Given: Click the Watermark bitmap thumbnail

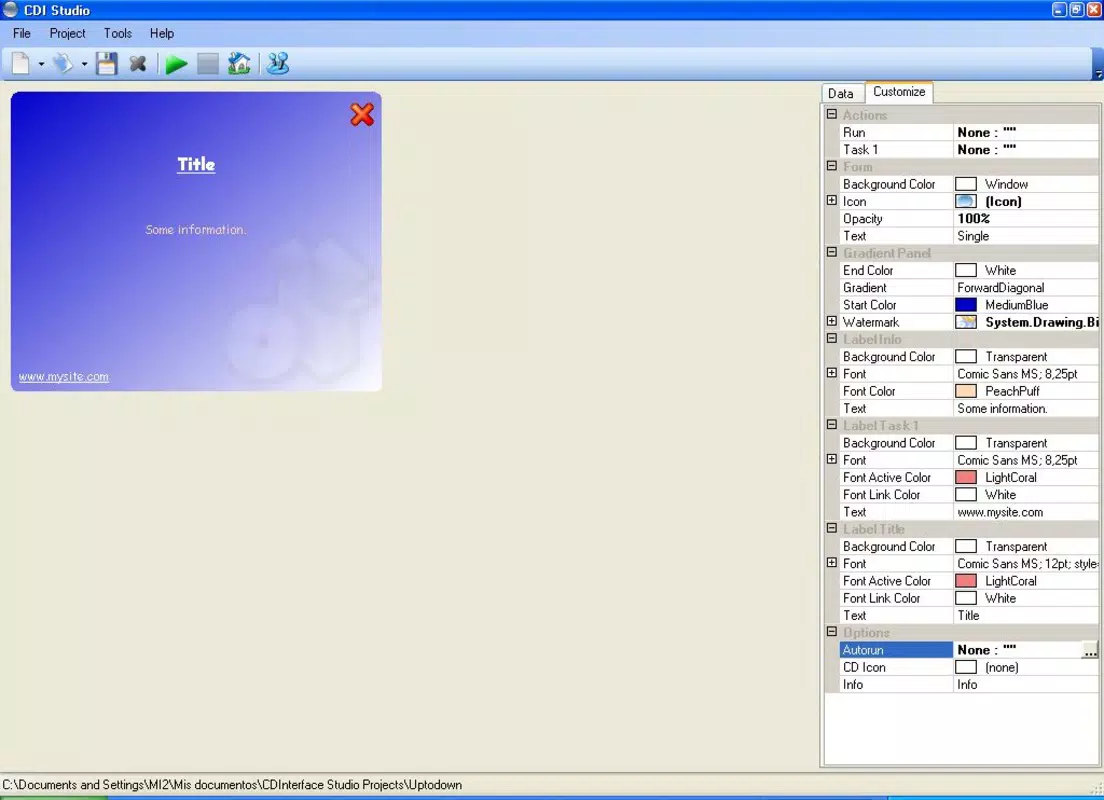Looking at the screenshot, I should tap(966, 322).
